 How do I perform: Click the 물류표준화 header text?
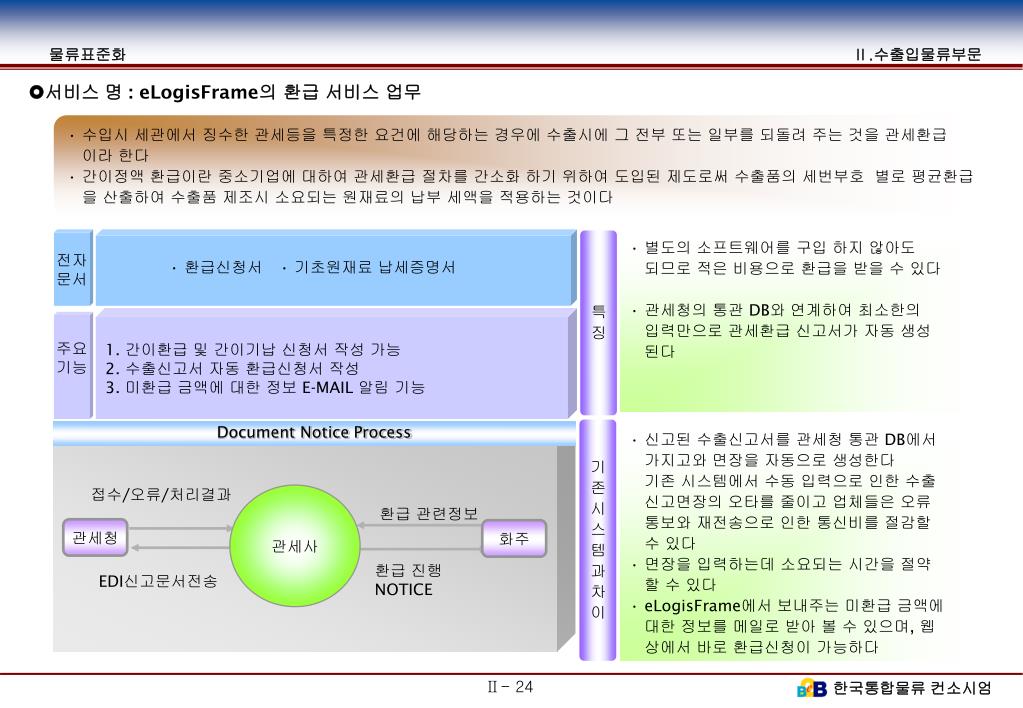(87, 54)
